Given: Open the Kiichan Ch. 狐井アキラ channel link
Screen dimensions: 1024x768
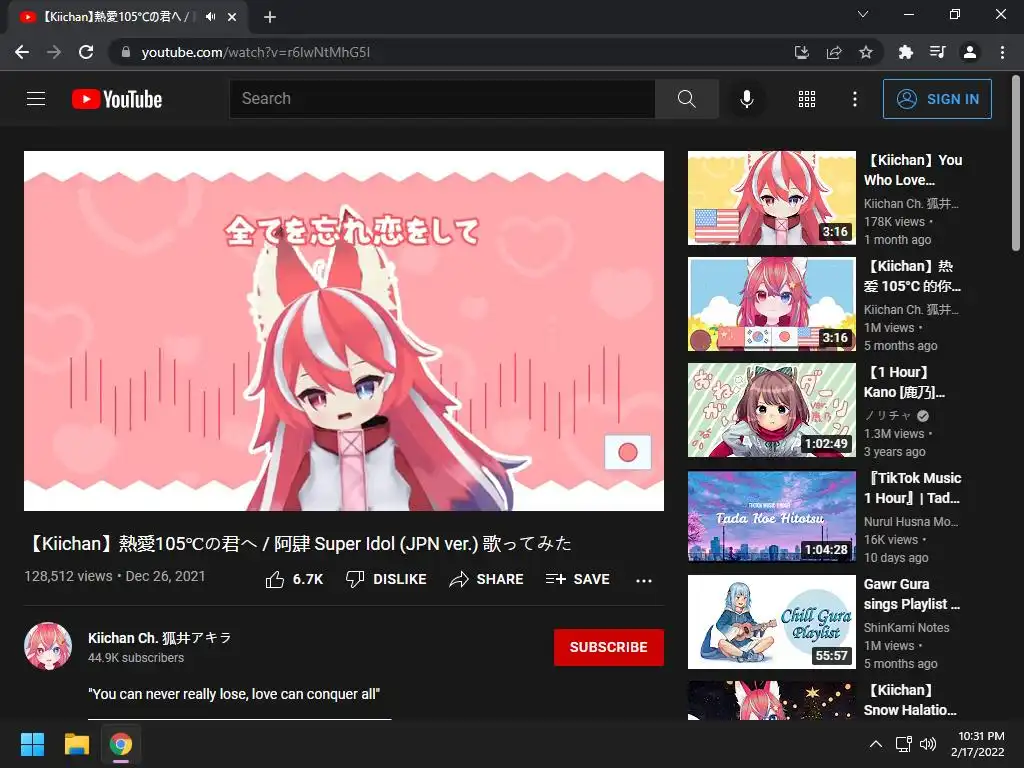Looking at the screenshot, I should click(160, 638).
